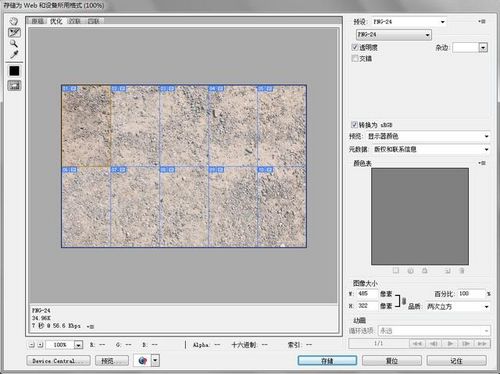
Task: Select the Eyedropper tool
Action: (x=14, y=54)
